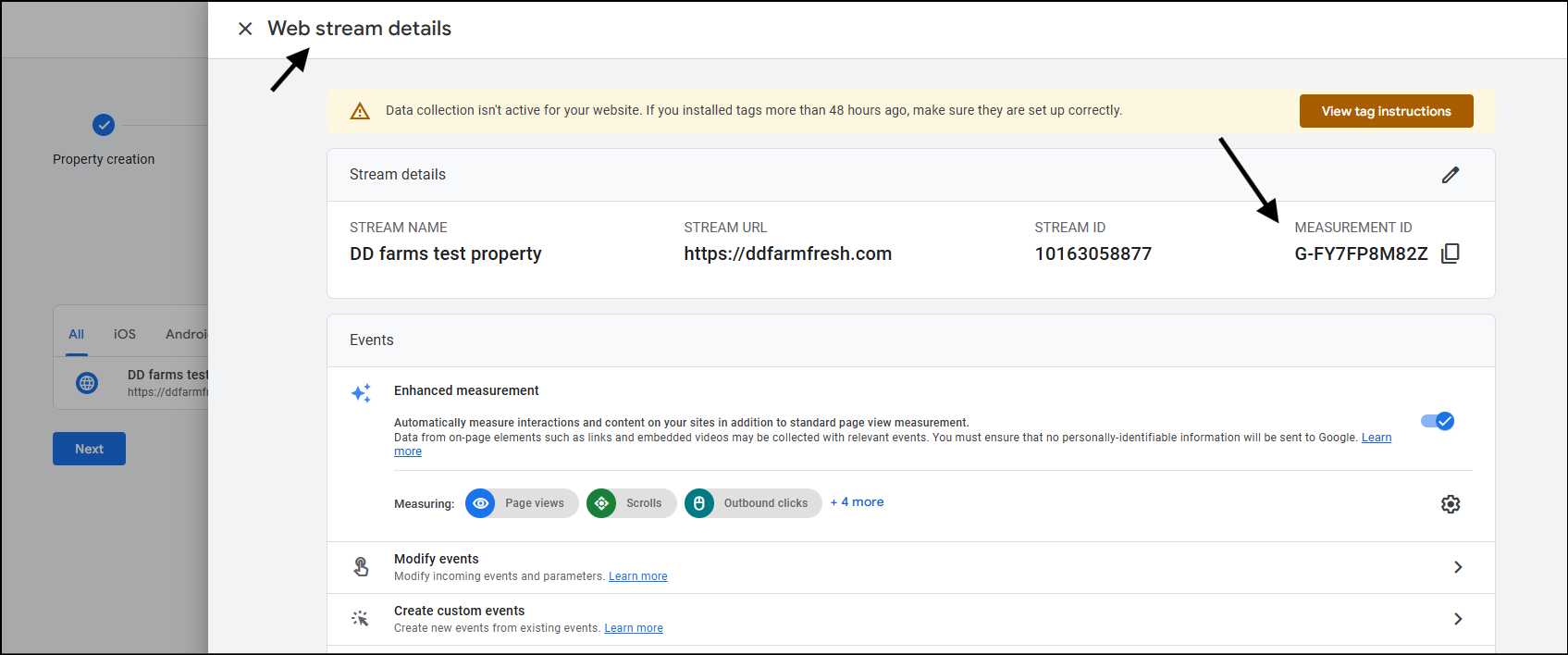Click the Property creation checkmark step icon

pos(104,125)
